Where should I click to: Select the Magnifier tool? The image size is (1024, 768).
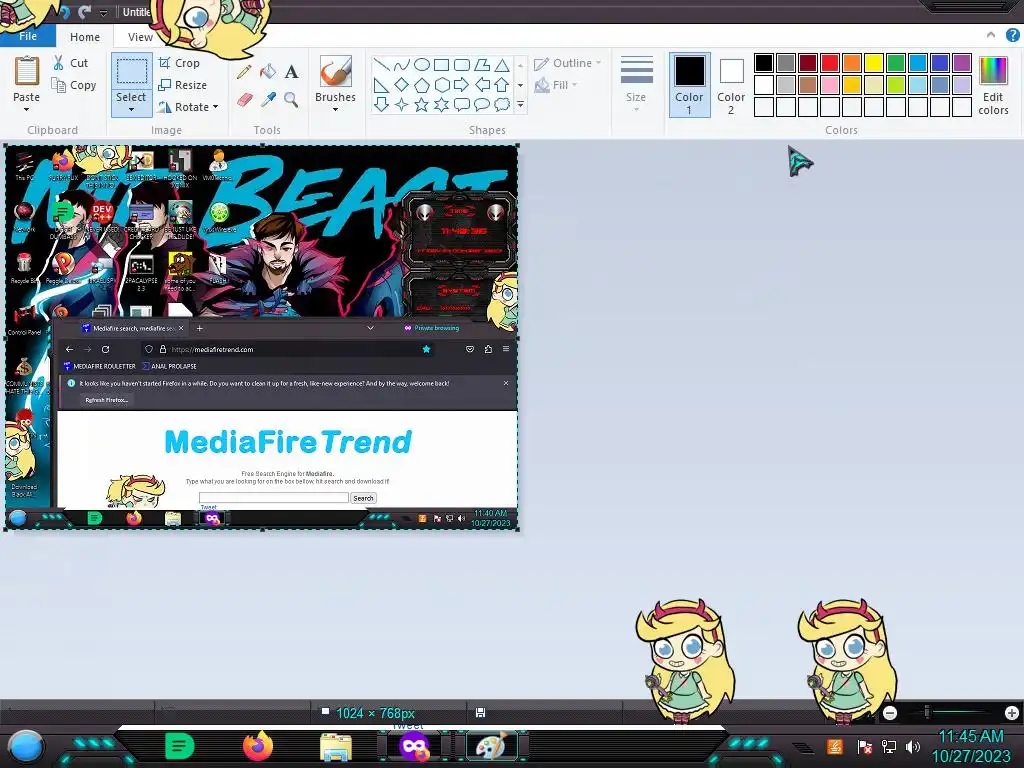291,100
